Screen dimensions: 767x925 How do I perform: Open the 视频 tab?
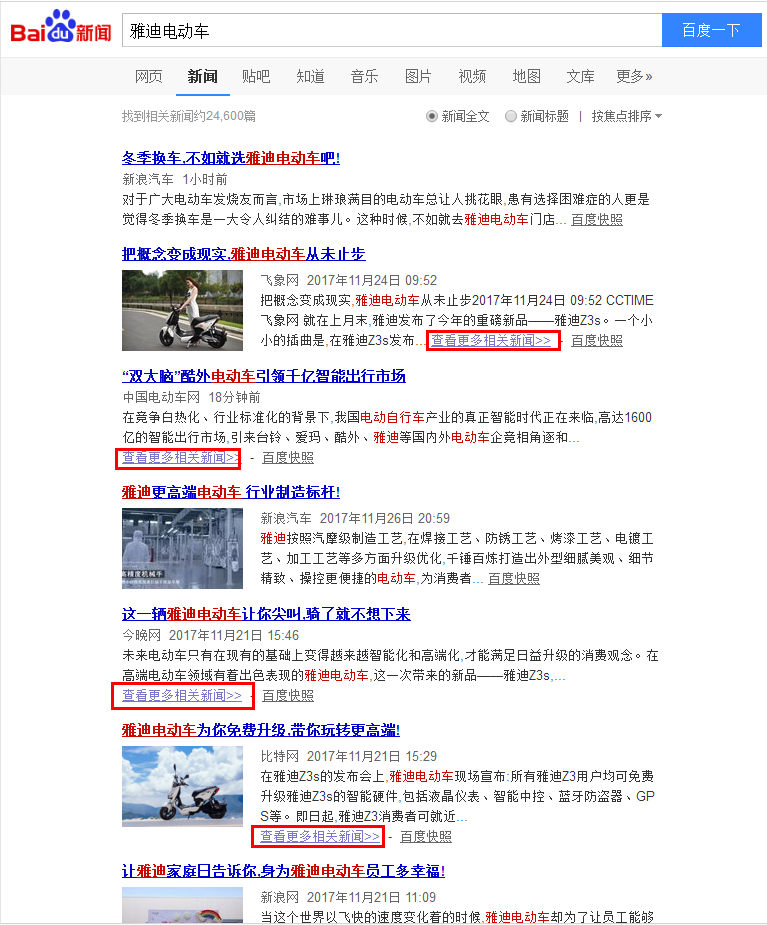(472, 76)
